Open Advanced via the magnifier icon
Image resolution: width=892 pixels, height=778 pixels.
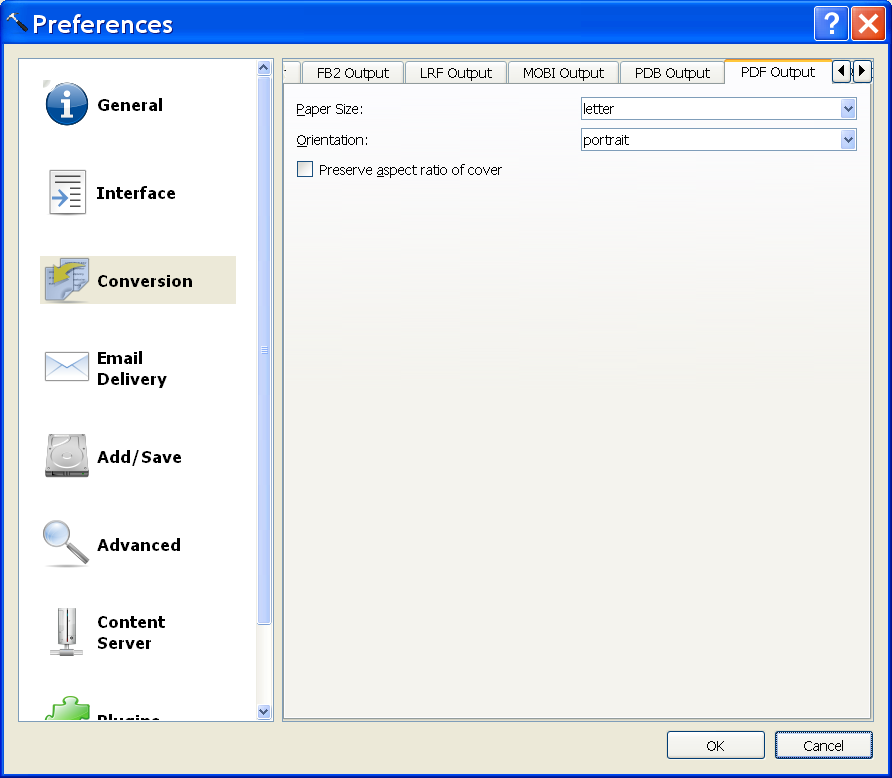tap(66, 543)
